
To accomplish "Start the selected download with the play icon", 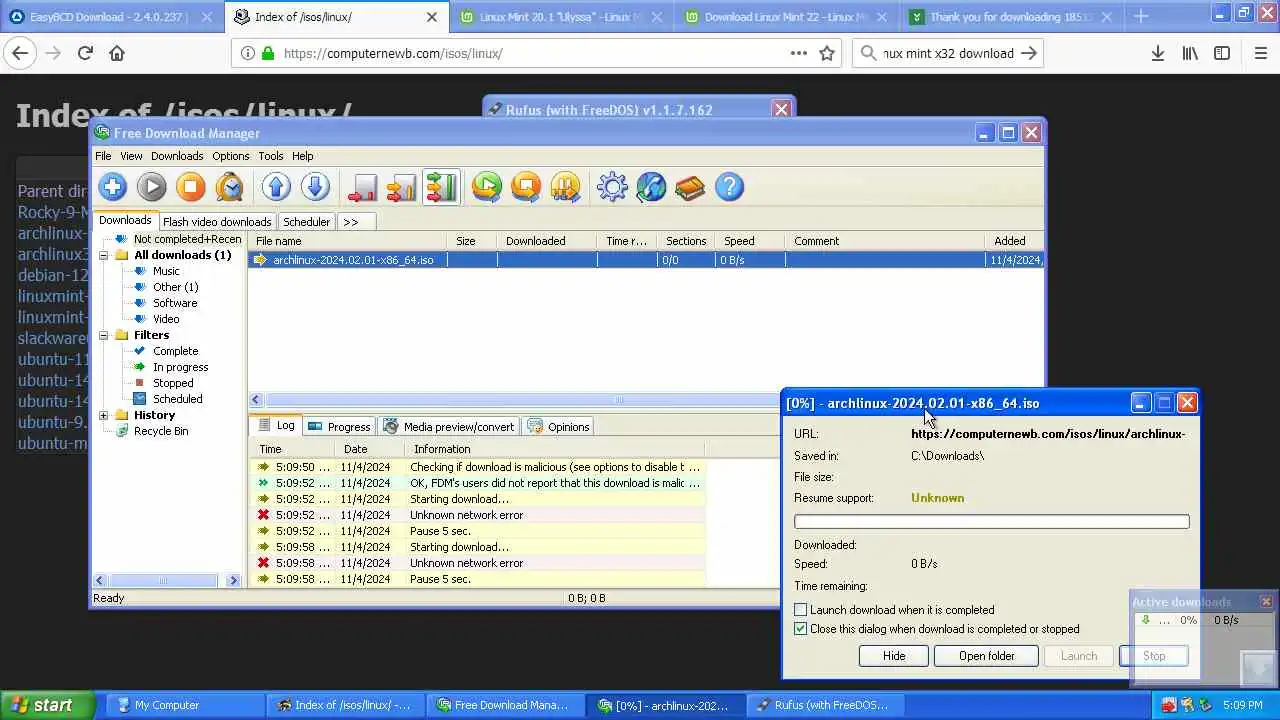I will [151, 187].
